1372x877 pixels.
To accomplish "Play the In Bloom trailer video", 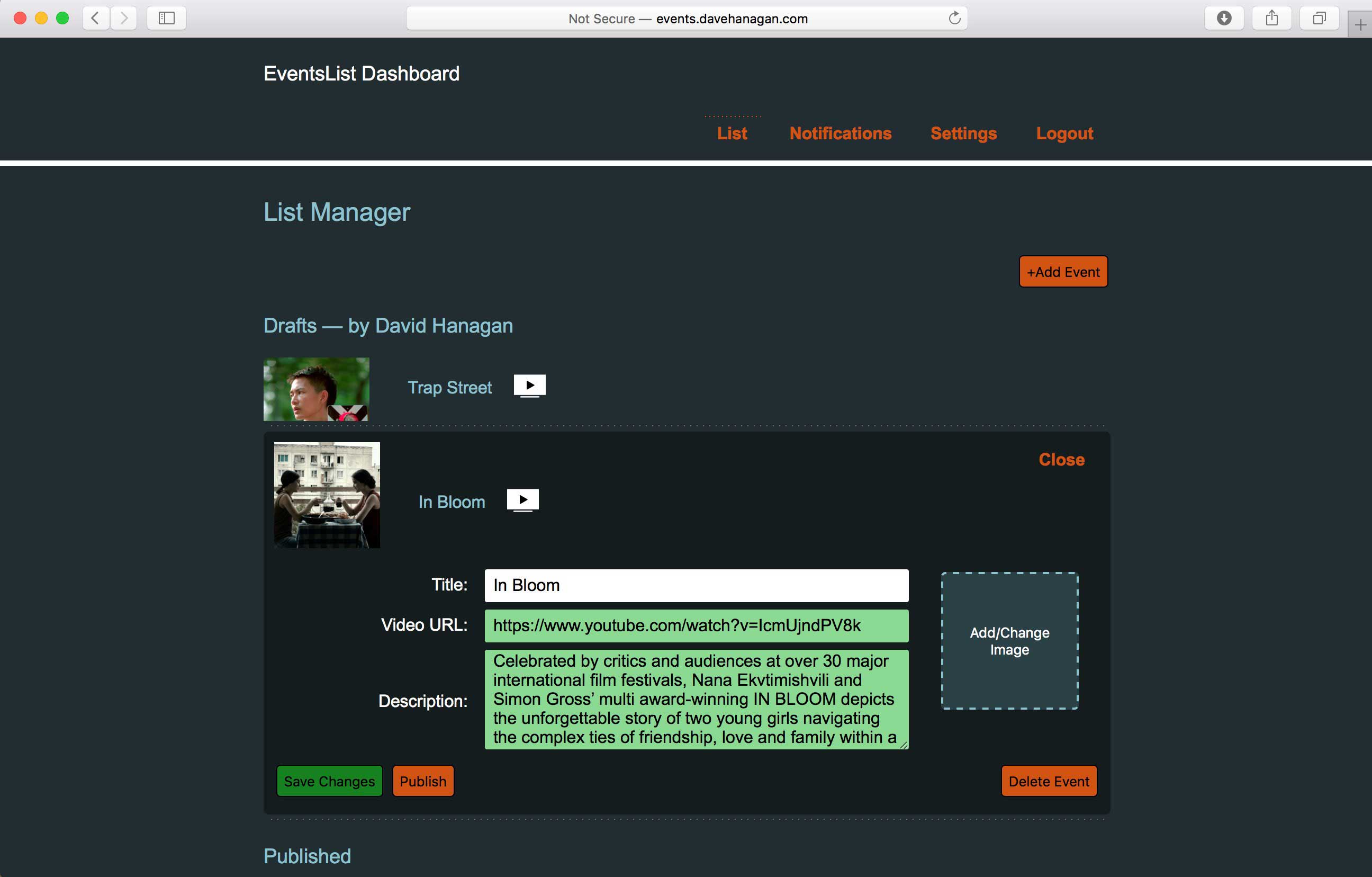I will point(522,500).
